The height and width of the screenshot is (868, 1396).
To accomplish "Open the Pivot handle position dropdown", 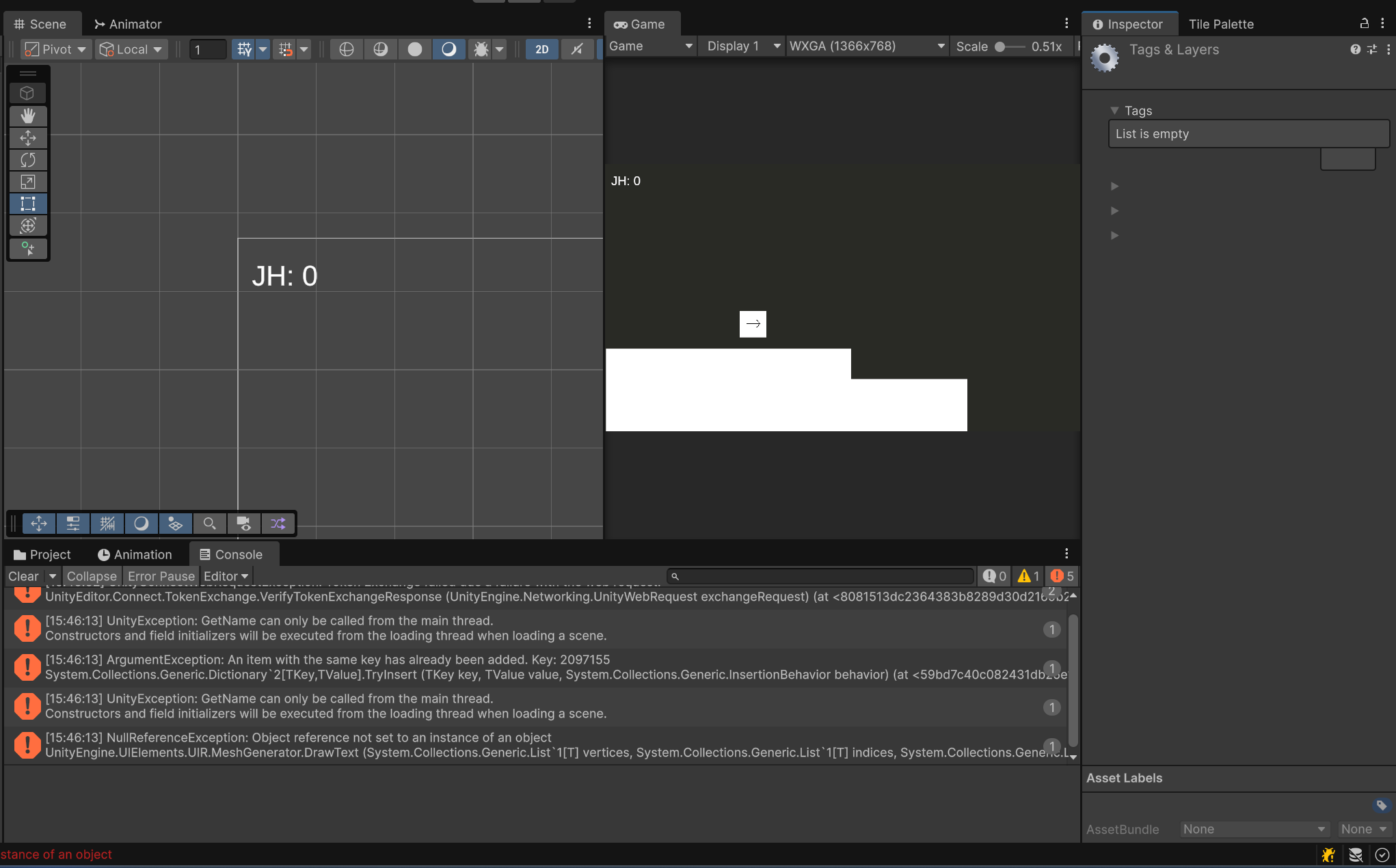I will 56,49.
